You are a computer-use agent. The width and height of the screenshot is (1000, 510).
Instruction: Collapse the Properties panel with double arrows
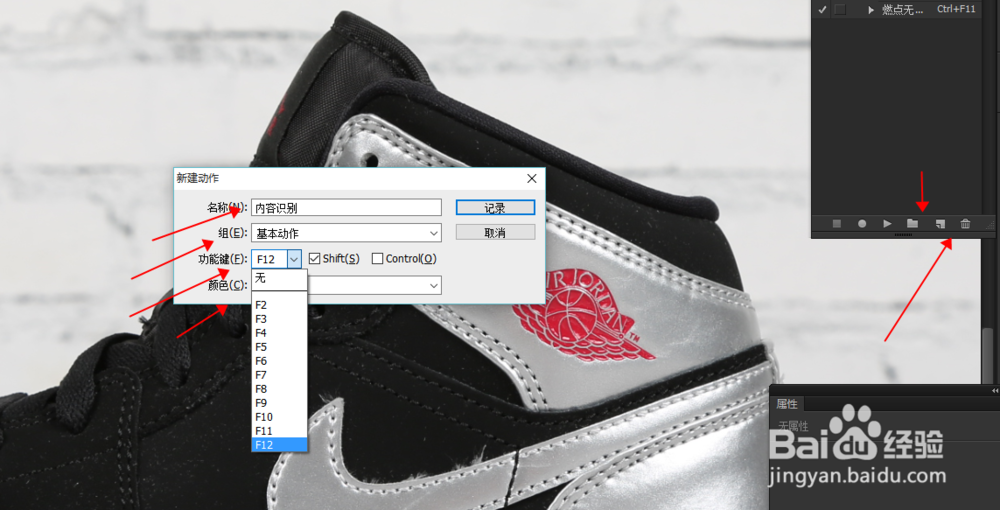pyautogui.click(x=995, y=390)
